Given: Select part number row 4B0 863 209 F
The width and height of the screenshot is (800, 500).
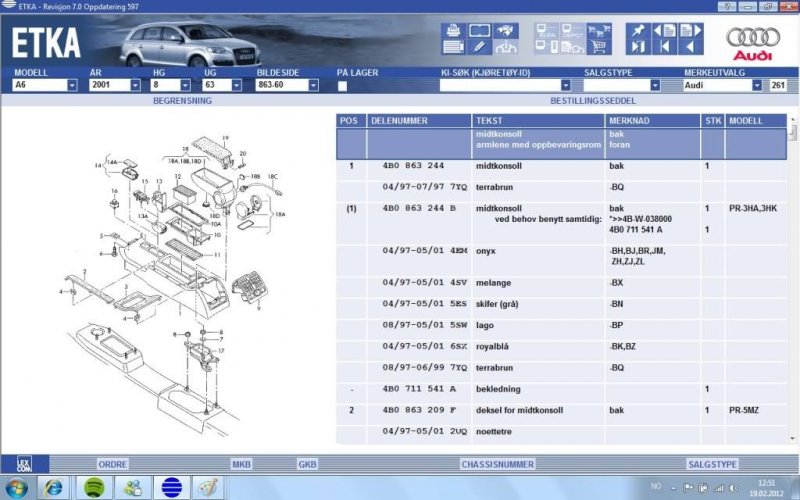Looking at the screenshot, I should (420, 411).
